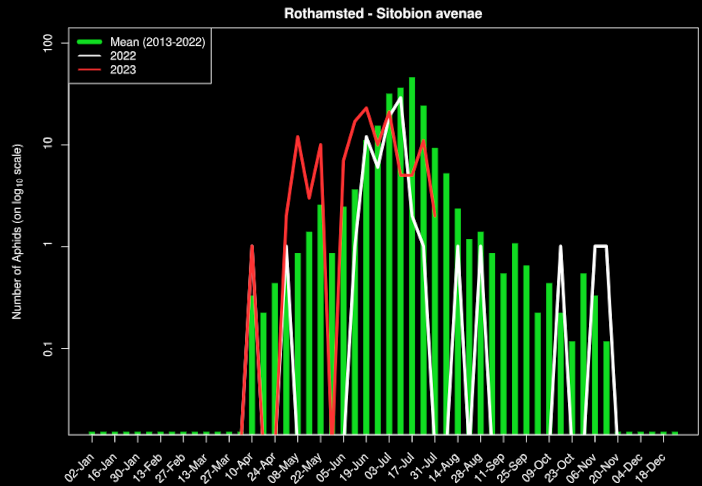Click the x-axis label '09-Oct'
Image resolution: width=702 pixels, height=486 pixels.
point(537,467)
